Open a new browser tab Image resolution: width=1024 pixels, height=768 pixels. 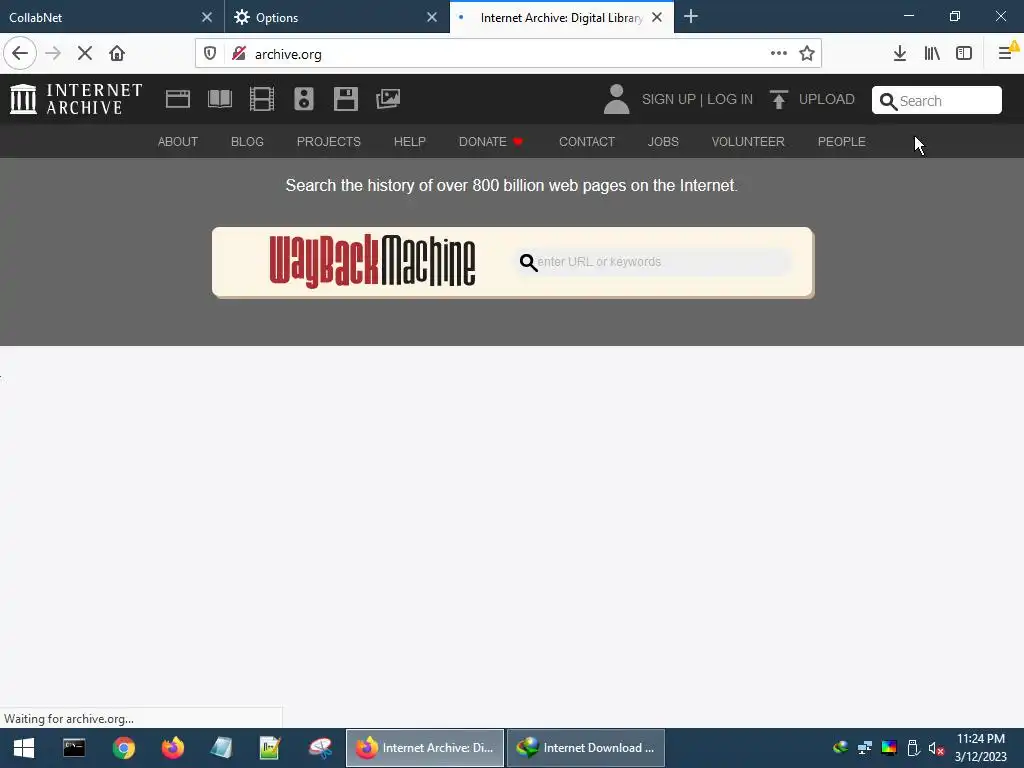tap(691, 17)
